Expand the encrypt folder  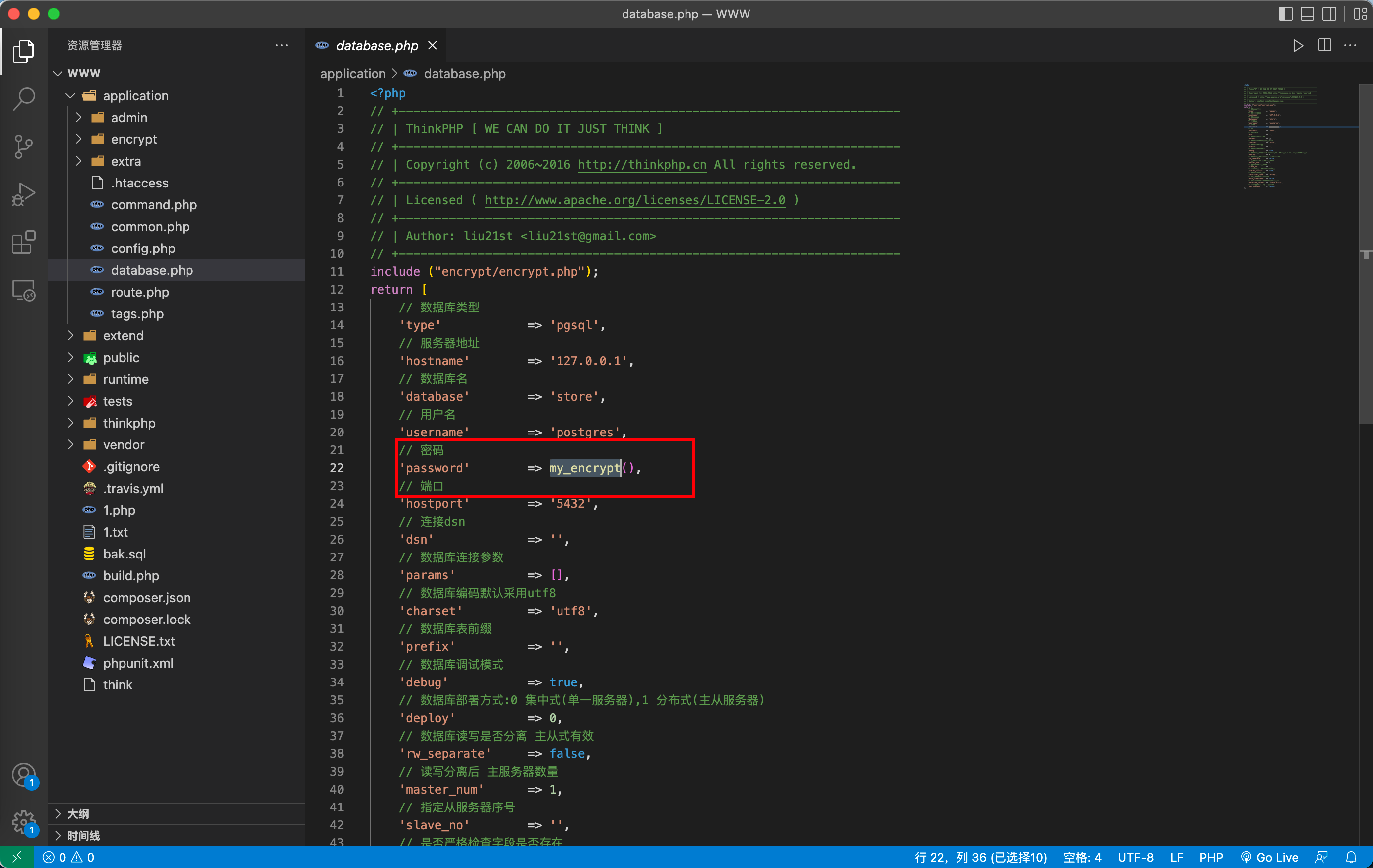coord(79,139)
